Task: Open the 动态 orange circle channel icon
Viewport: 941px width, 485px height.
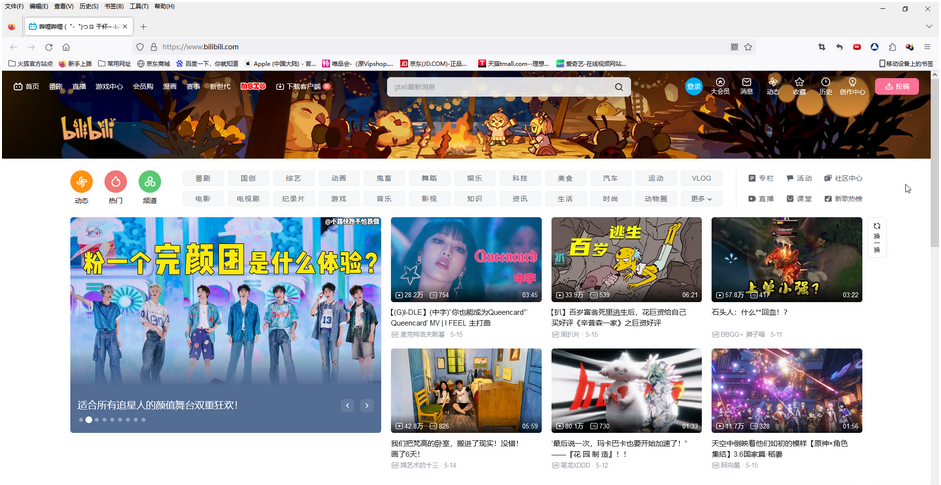Action: click(x=81, y=182)
